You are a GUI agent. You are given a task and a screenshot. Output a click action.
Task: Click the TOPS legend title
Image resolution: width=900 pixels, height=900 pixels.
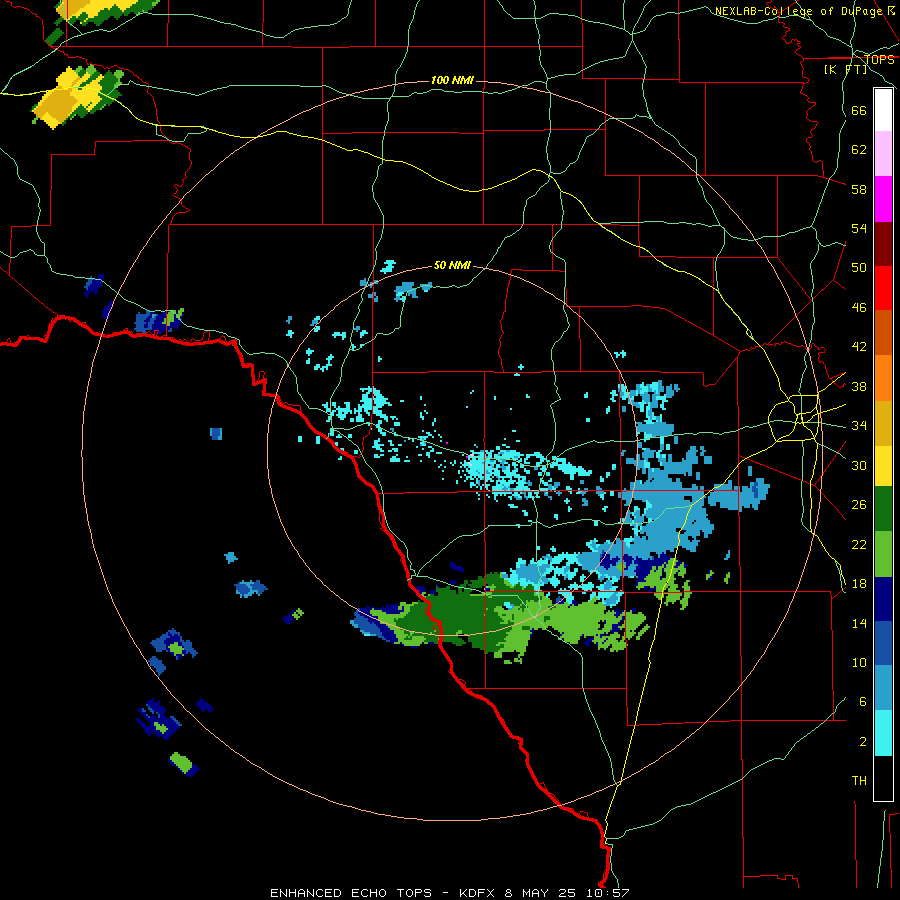click(x=879, y=59)
